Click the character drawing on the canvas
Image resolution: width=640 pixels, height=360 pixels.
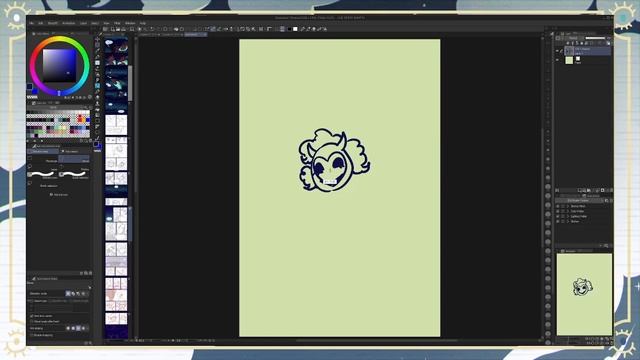tap(334, 160)
